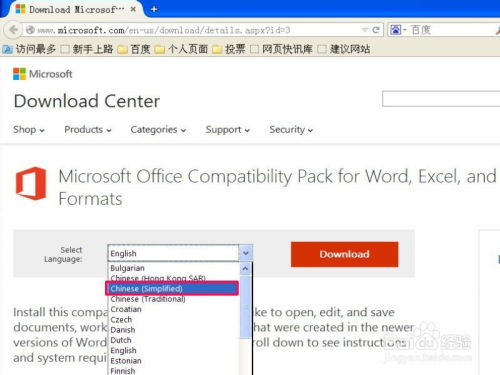The height and width of the screenshot is (375, 500).
Task: Open the 投票 bookmark folder
Action: pyautogui.click(x=229, y=49)
